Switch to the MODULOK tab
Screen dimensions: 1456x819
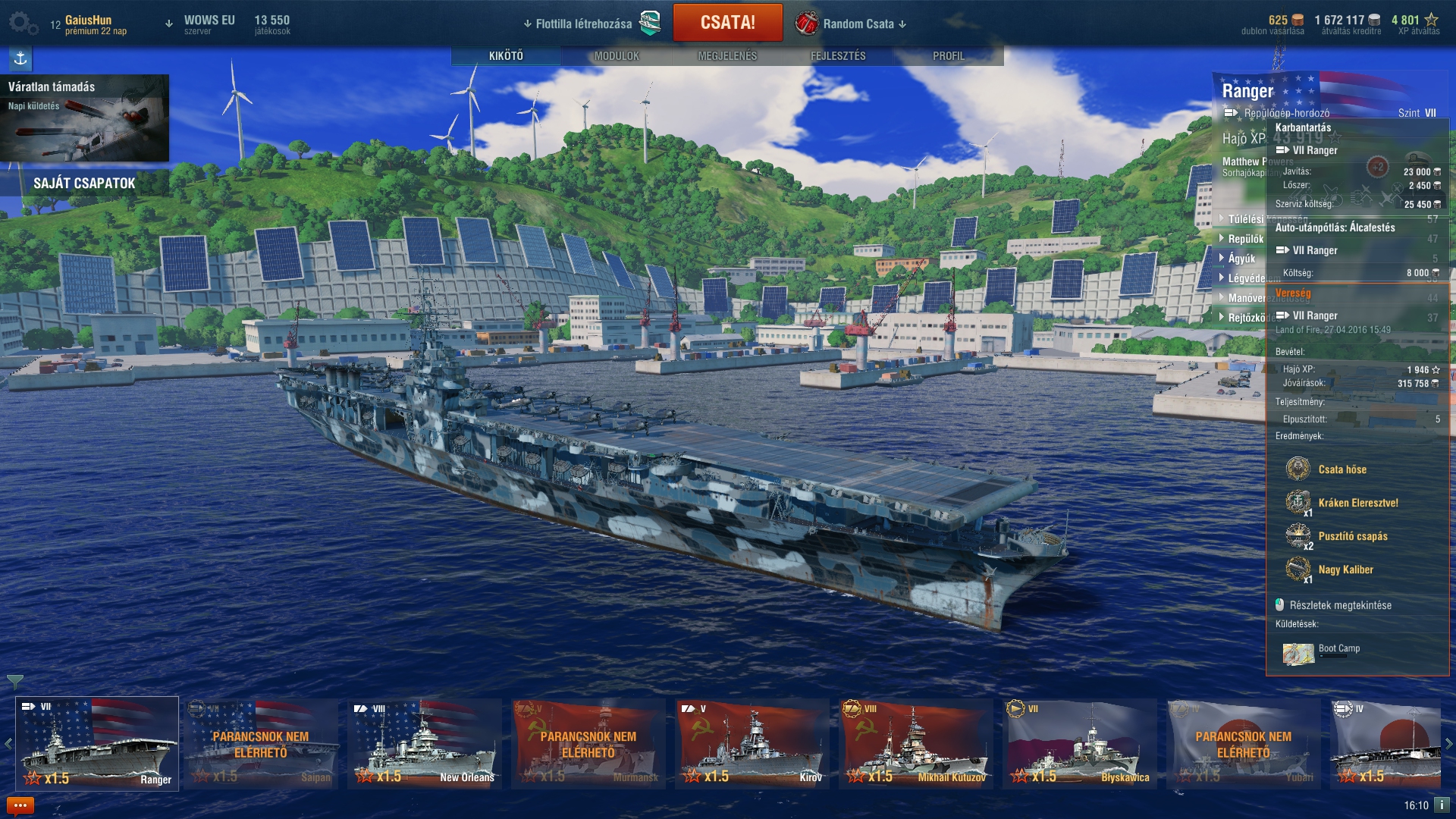point(617,56)
